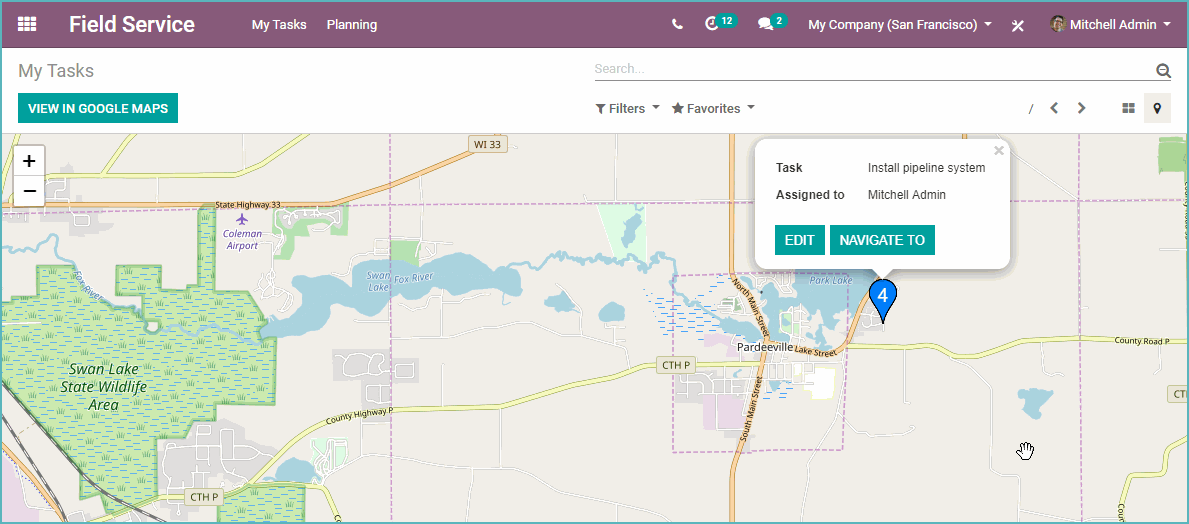This screenshot has width=1189, height=524.
Task: Zoom out the map with minus button
Action: click(x=30, y=191)
